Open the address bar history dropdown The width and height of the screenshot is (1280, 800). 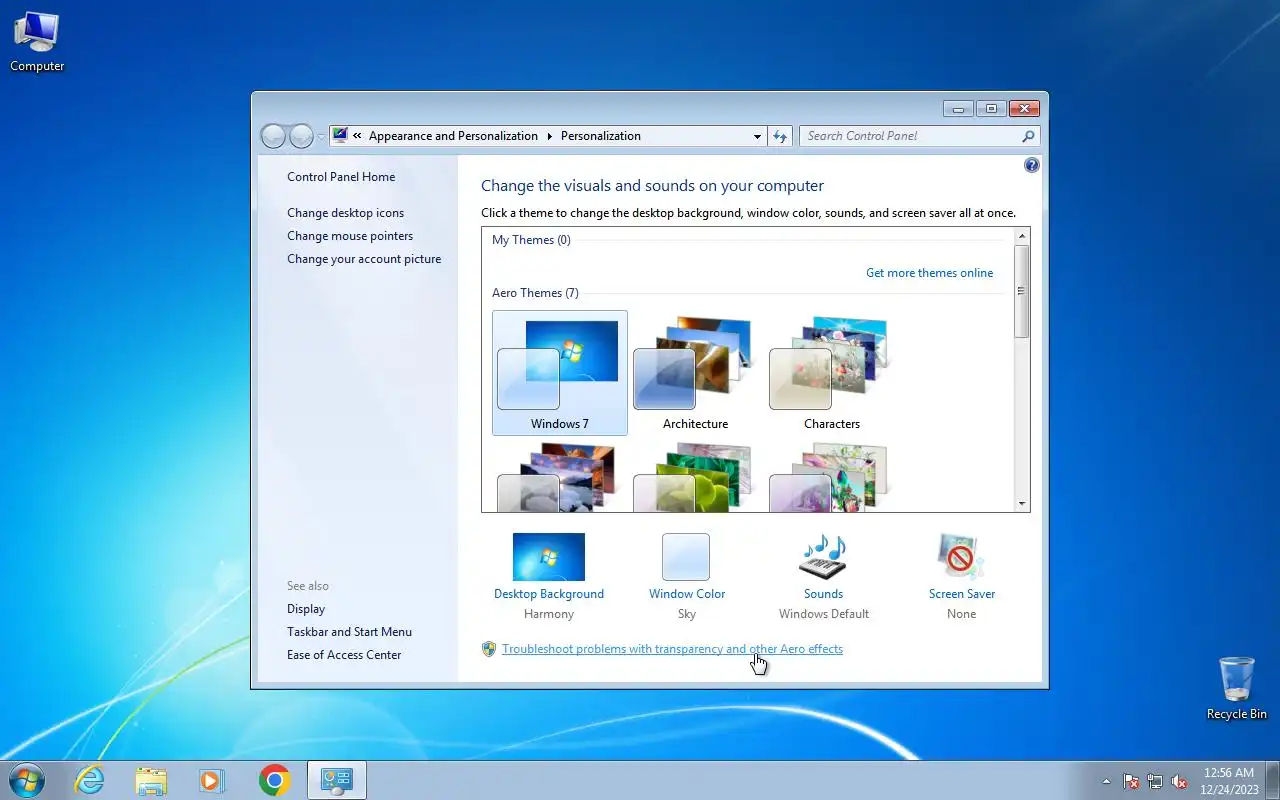(x=757, y=136)
